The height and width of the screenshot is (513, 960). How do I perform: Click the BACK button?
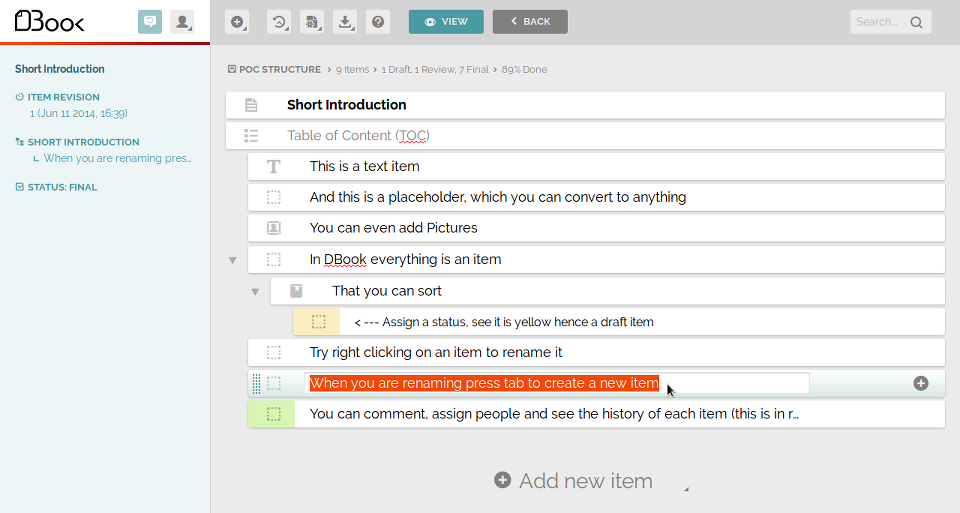[530, 22]
